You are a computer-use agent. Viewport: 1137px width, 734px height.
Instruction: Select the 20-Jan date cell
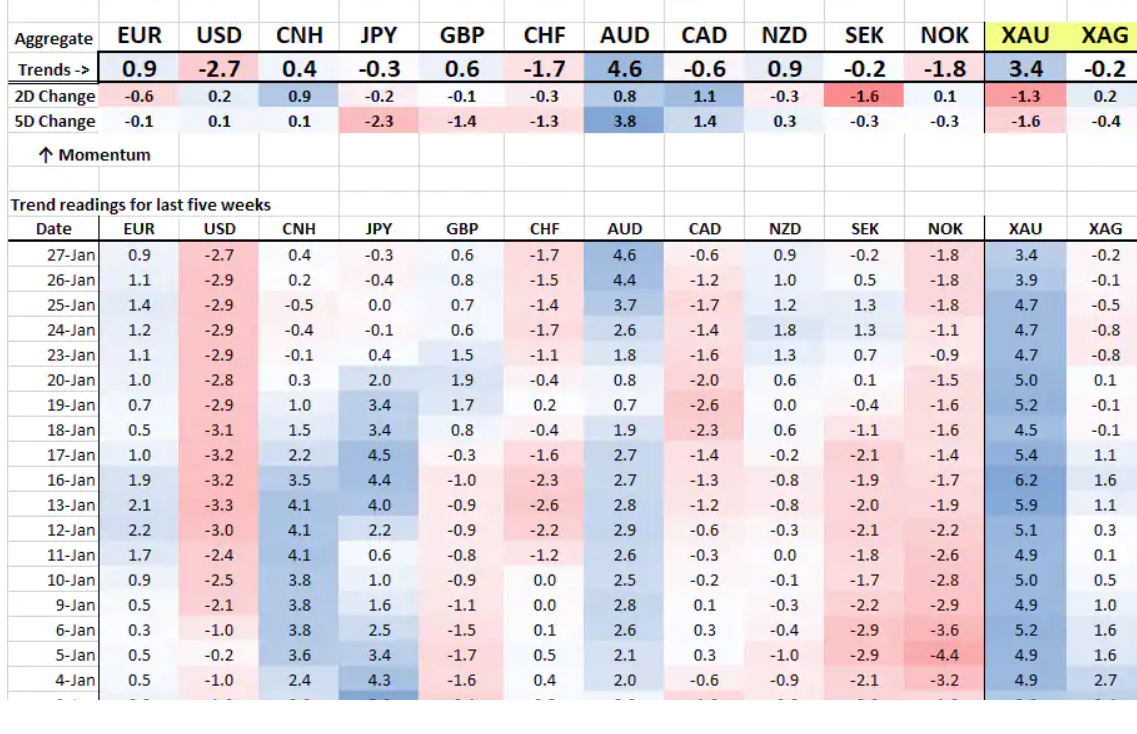click(71, 380)
